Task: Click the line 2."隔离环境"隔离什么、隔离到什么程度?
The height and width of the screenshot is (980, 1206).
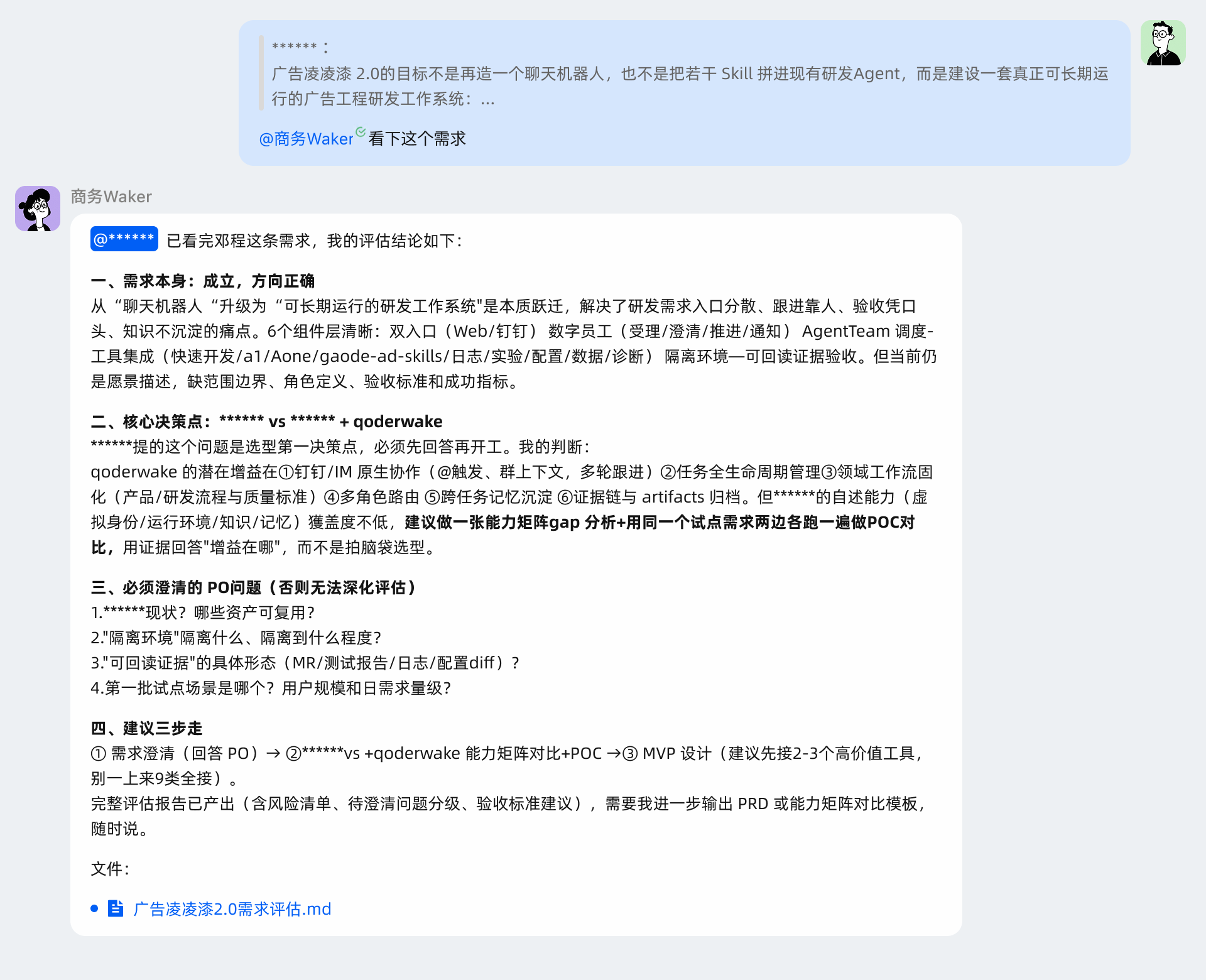Action: coord(236,638)
